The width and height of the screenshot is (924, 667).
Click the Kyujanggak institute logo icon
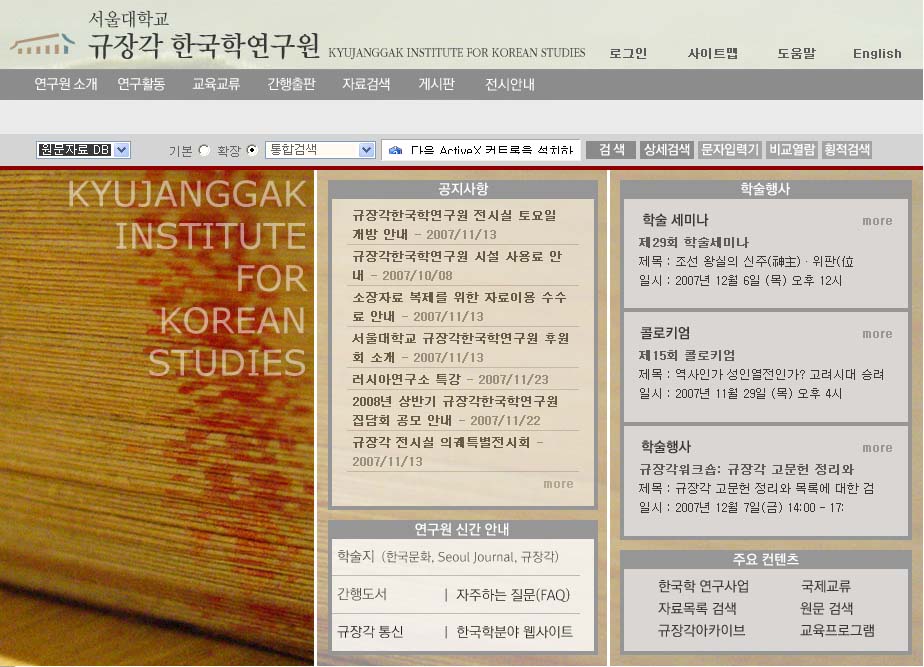coord(42,44)
